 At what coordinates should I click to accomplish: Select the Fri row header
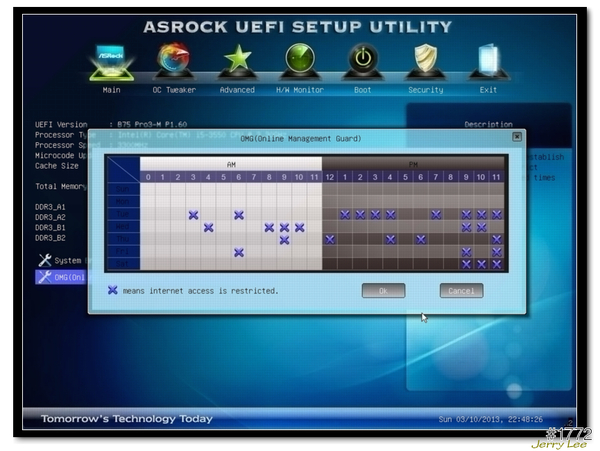click(x=123, y=252)
